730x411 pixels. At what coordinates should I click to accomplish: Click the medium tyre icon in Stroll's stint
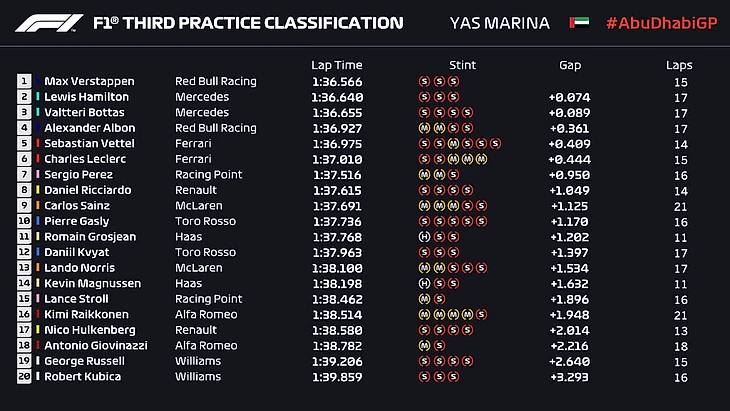point(424,299)
